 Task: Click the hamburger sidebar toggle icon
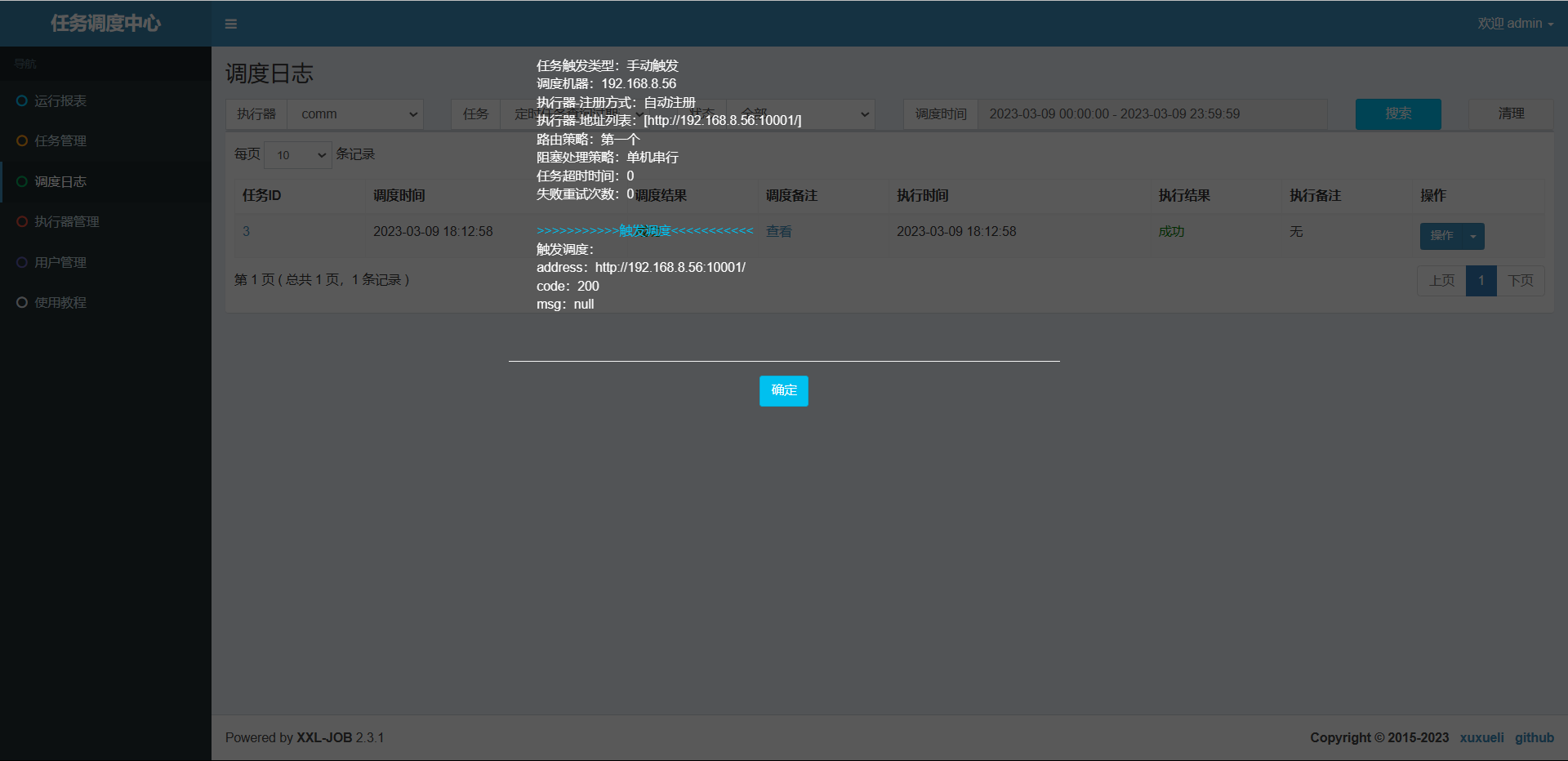tap(231, 24)
